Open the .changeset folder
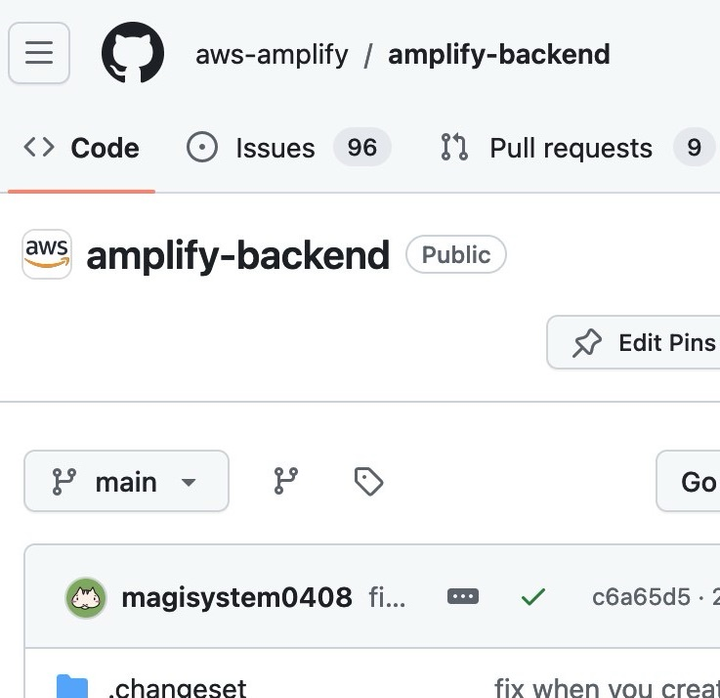720x698 pixels. tap(177, 686)
